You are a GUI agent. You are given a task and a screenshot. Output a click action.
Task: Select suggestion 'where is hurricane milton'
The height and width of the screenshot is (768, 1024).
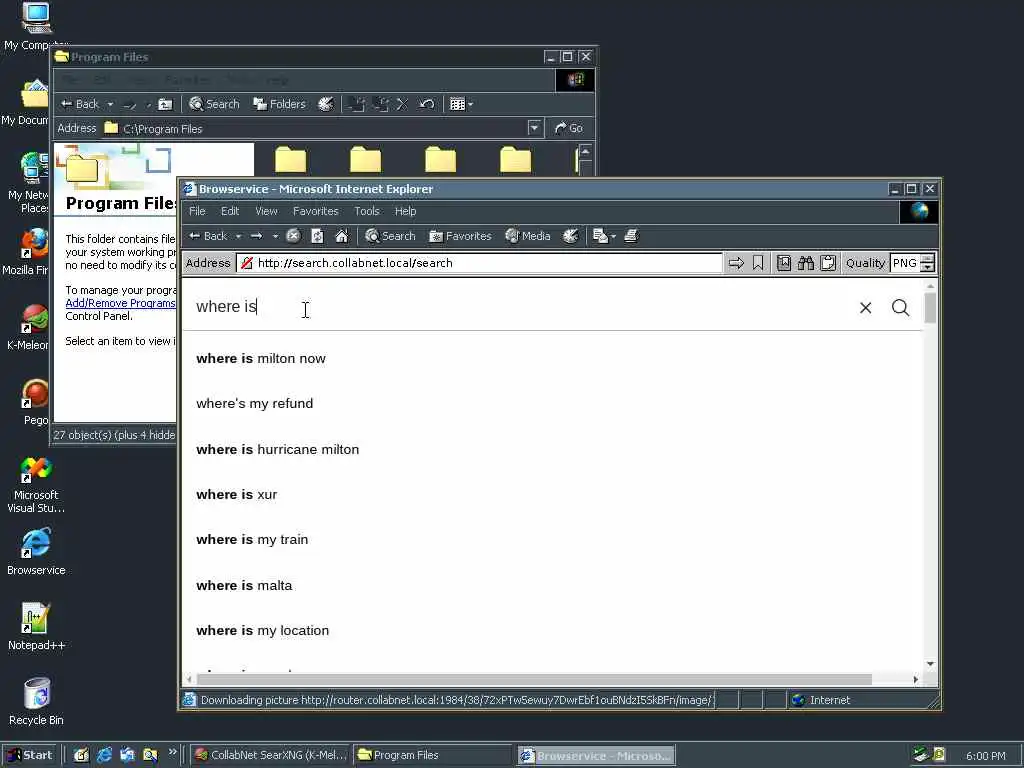278,449
